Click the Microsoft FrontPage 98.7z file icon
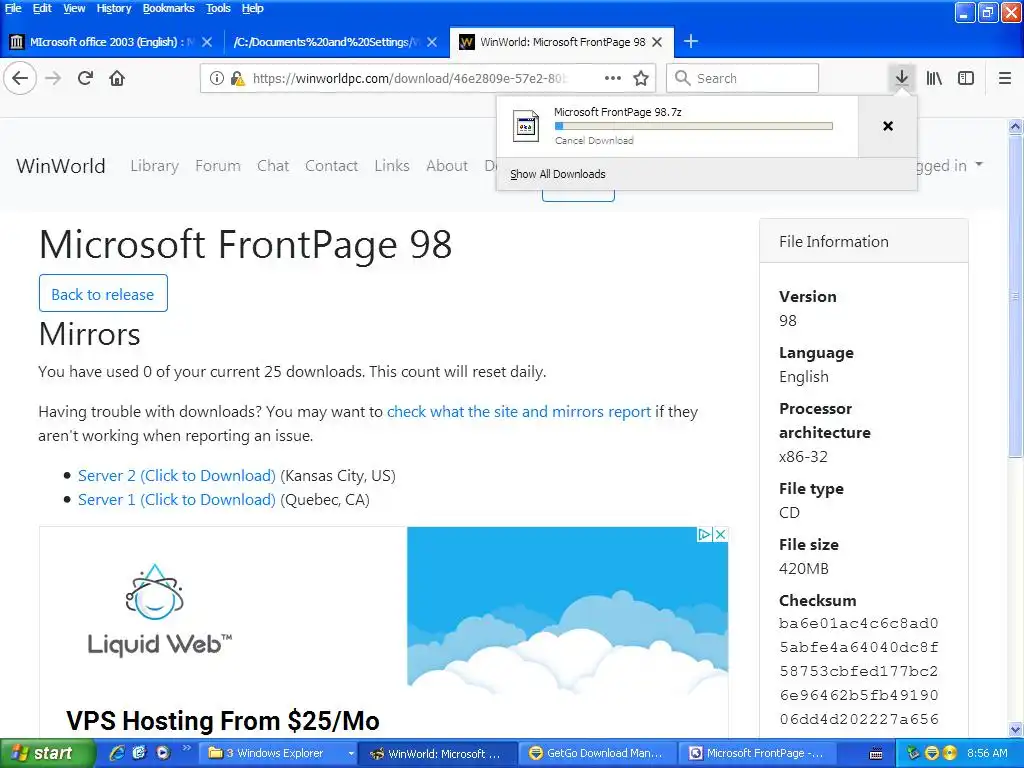The height and width of the screenshot is (768, 1024). [x=526, y=126]
